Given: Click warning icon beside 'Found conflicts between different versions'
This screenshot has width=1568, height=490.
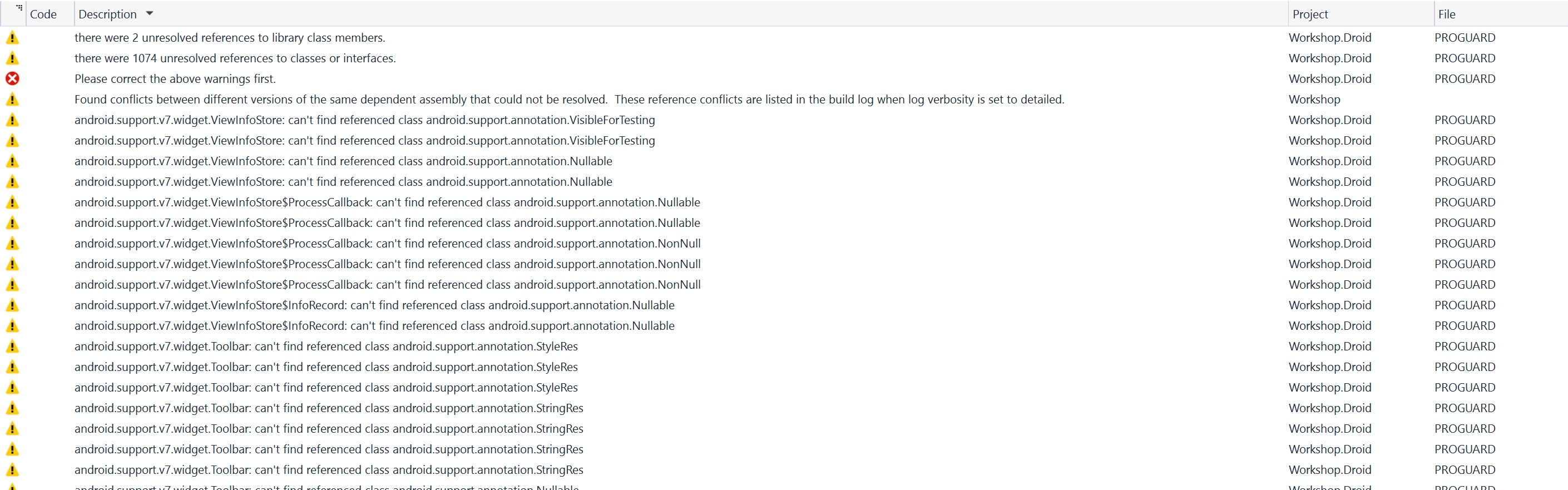Looking at the screenshot, I should [x=12, y=99].
